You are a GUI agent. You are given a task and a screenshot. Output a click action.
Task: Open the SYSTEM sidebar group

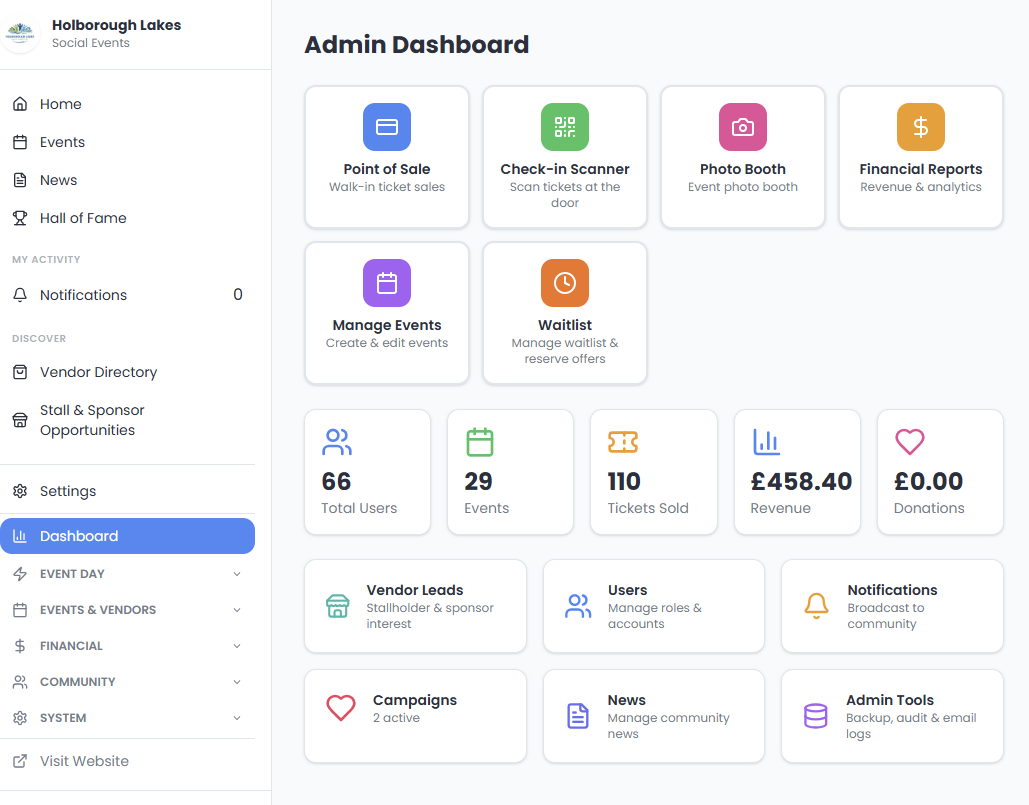click(x=127, y=718)
